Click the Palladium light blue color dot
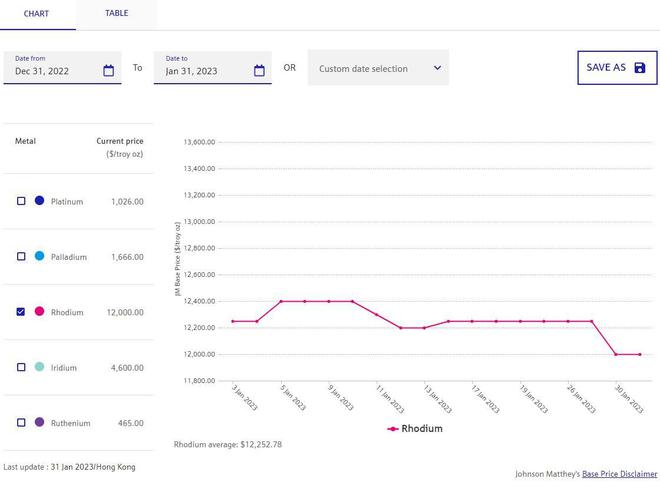Screen dimensions: 660x495 (x=39, y=257)
